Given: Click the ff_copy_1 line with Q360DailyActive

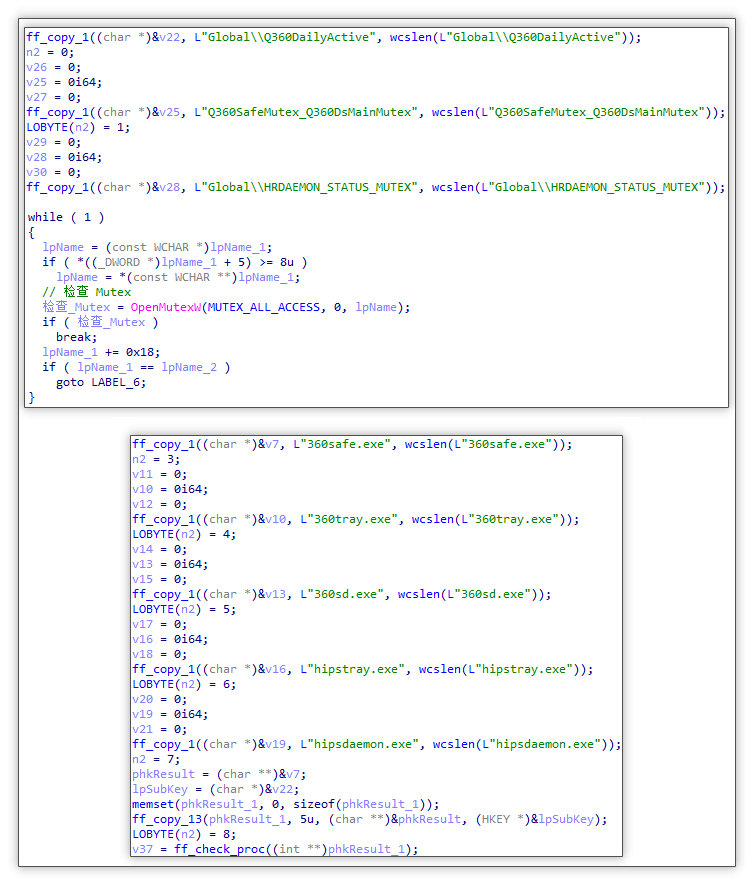Looking at the screenshot, I should pyautogui.click(x=334, y=37).
